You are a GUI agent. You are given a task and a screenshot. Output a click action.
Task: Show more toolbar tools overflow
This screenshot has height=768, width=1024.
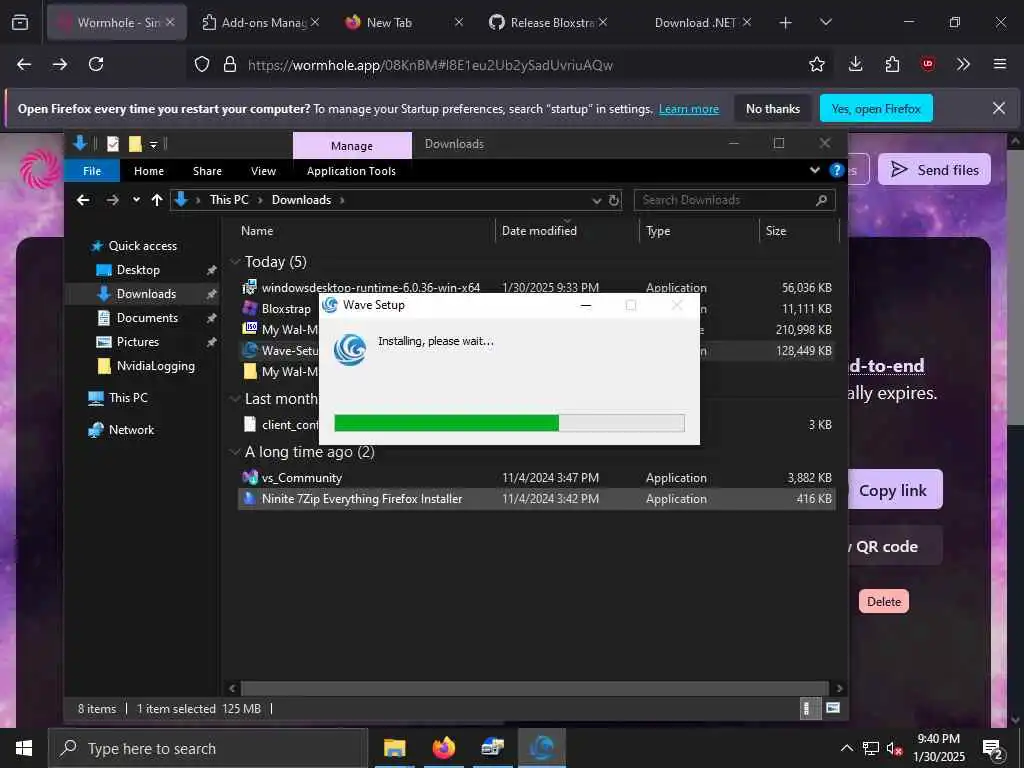pyautogui.click(x=963, y=64)
